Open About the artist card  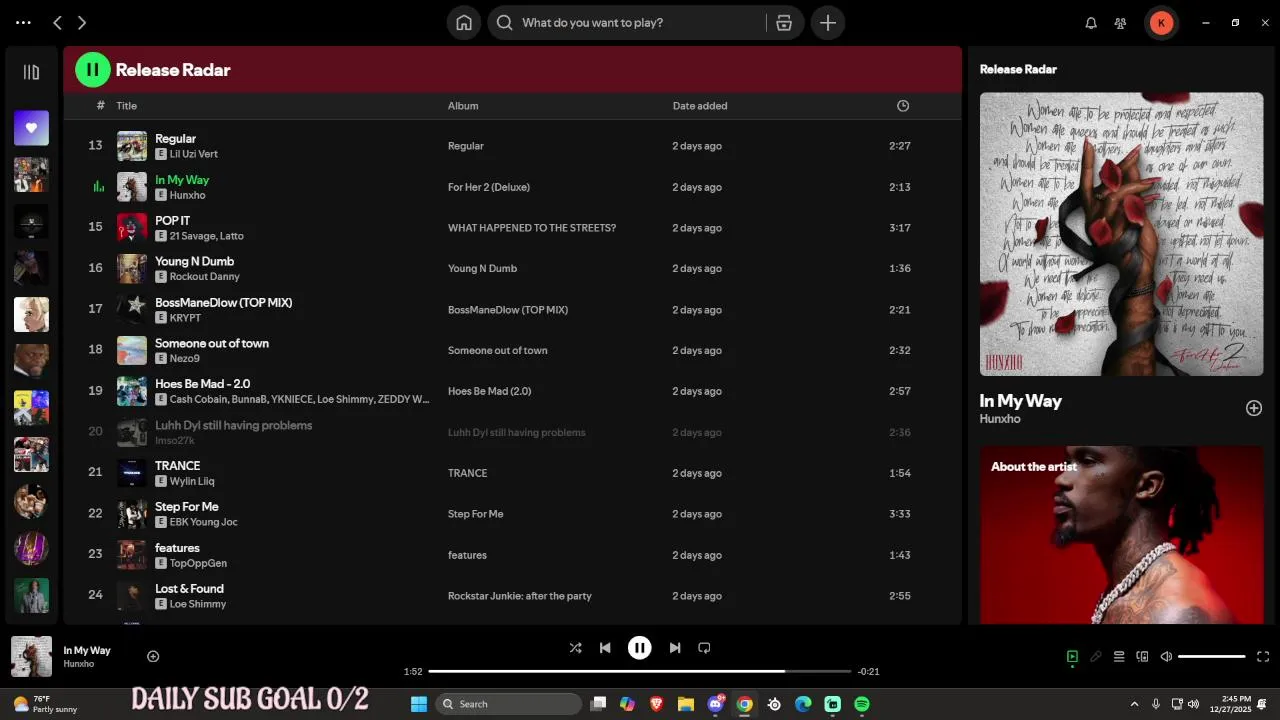[1121, 535]
